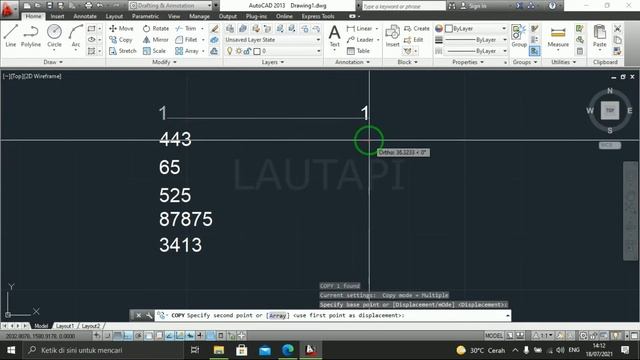Switch to Layout1 tab
The width and height of the screenshot is (640, 360).
pos(64,326)
